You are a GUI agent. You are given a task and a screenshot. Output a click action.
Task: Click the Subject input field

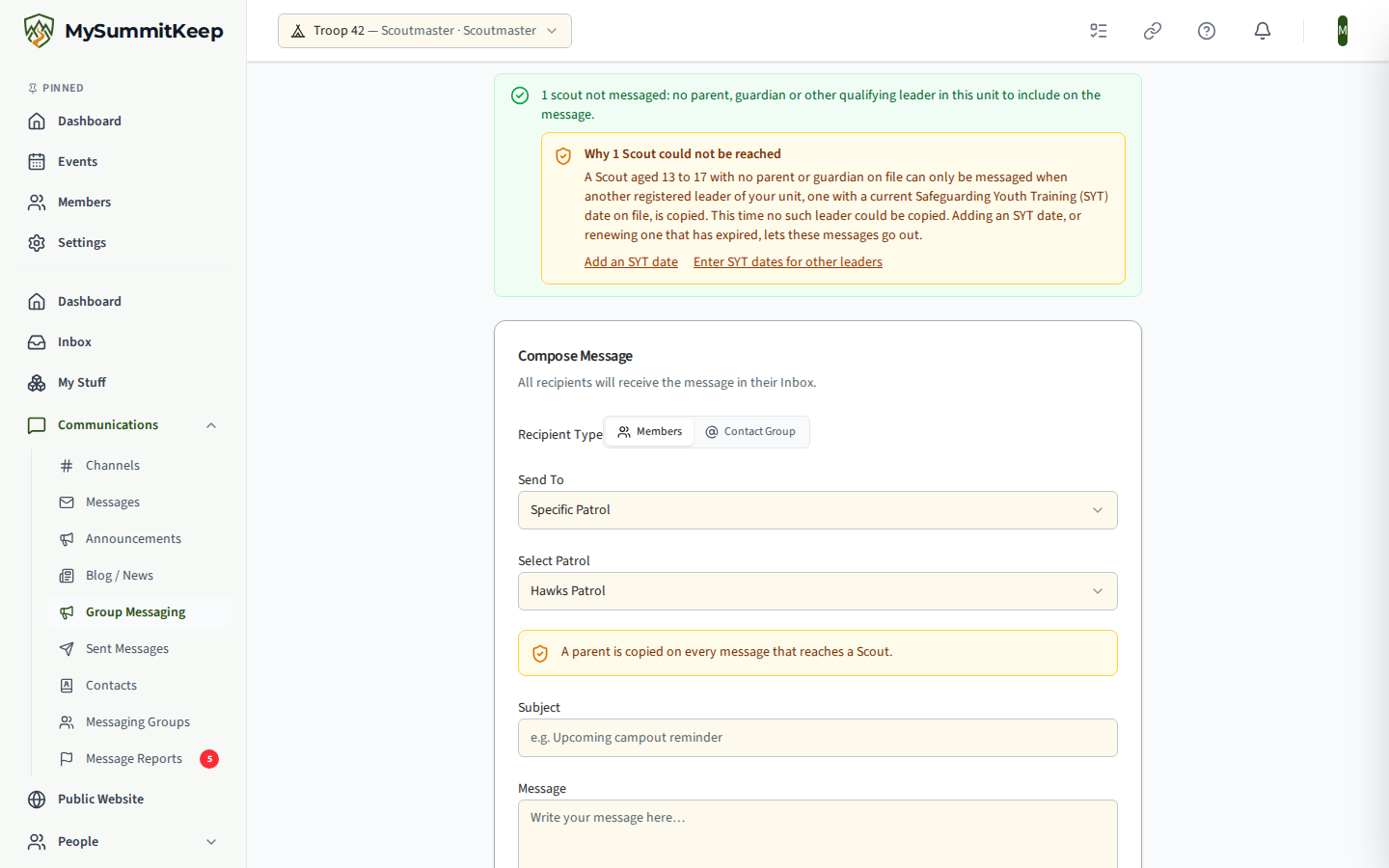[818, 738]
